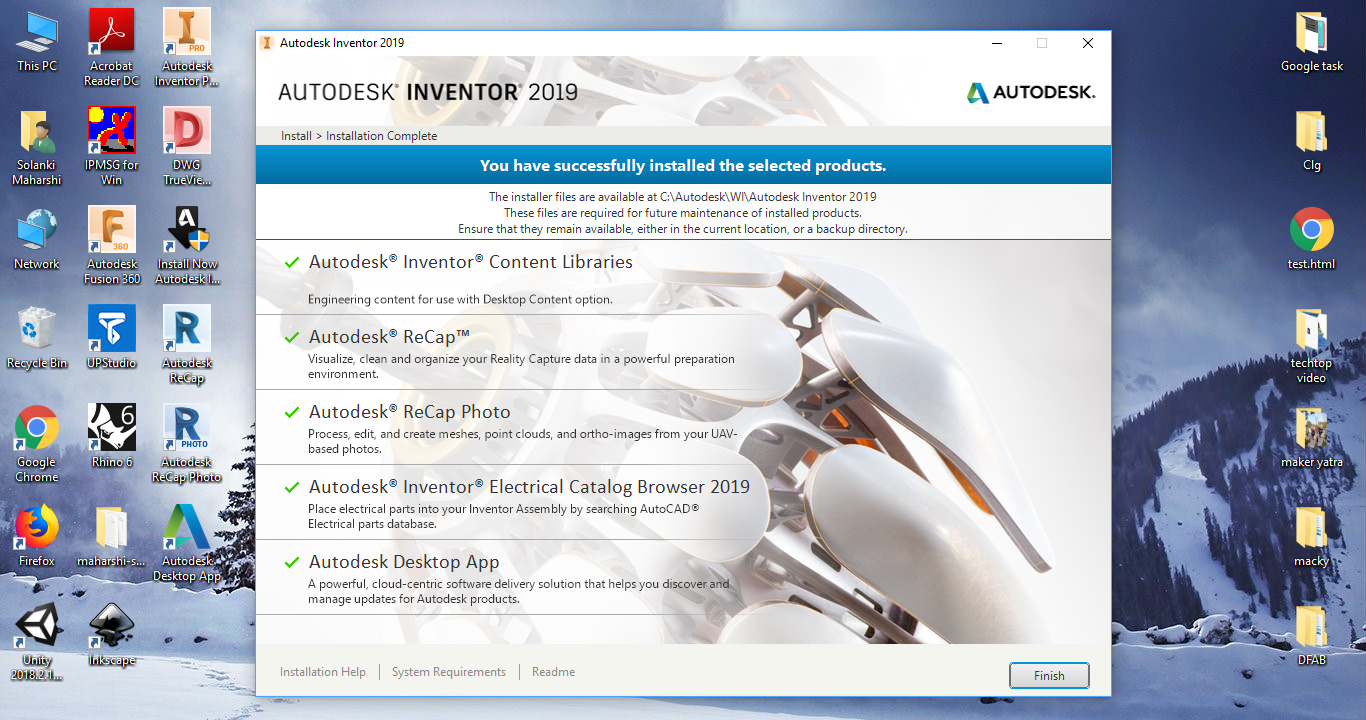Minimize the Autodesk Inventor 2019 installer window
1366x720 pixels.
[997, 43]
